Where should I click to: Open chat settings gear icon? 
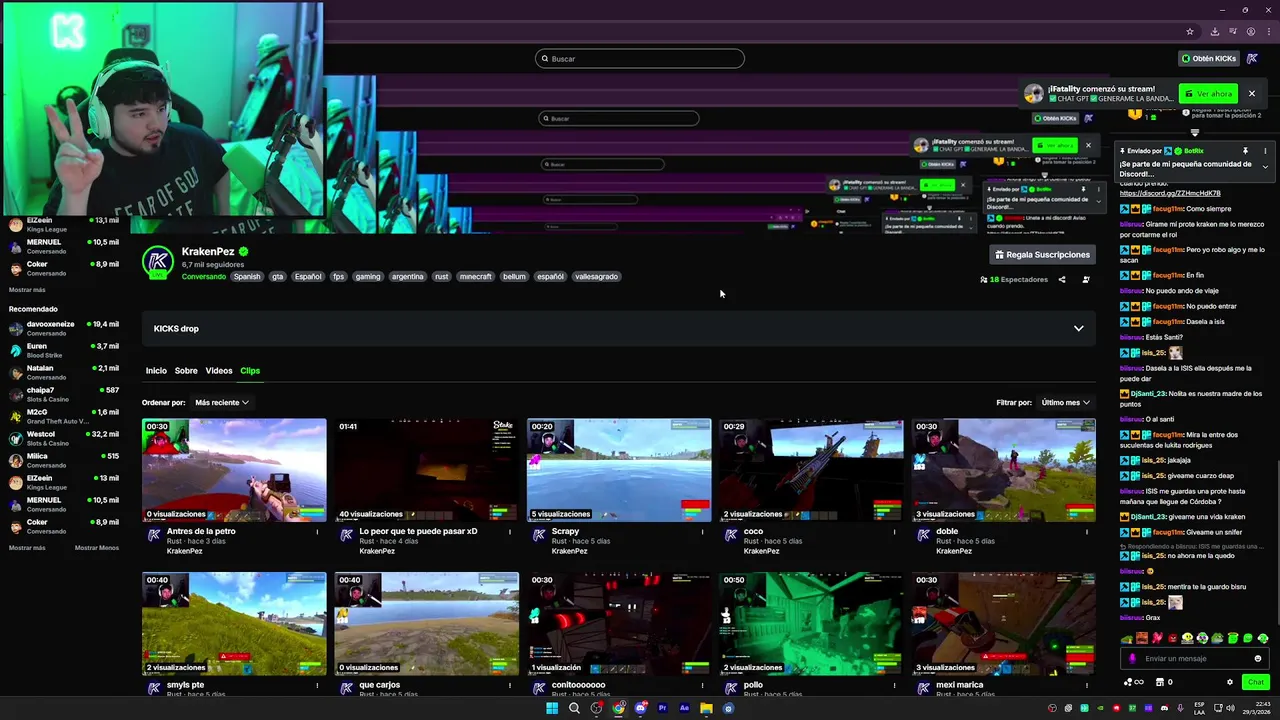tap(1230, 682)
